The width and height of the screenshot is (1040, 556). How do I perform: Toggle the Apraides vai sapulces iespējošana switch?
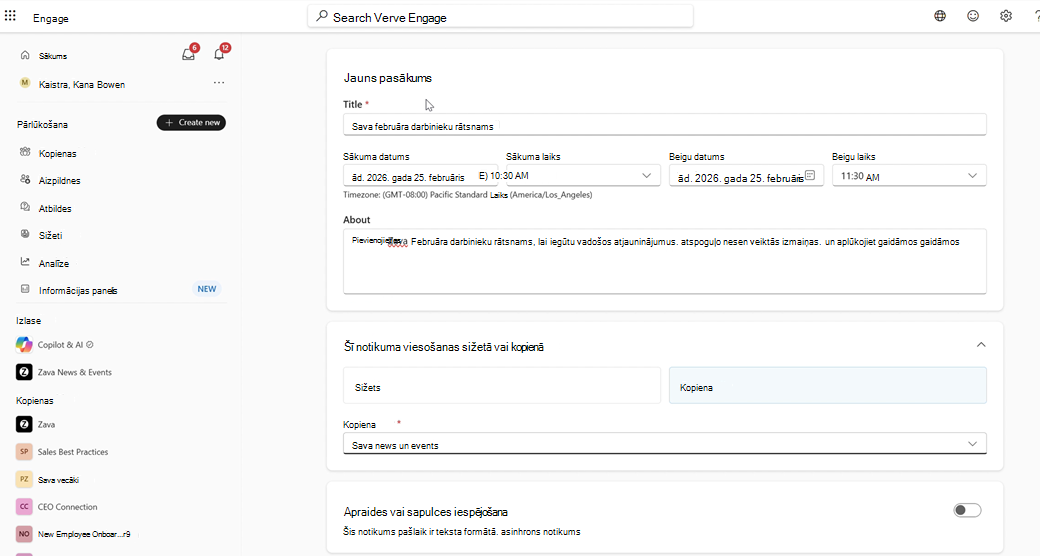pyautogui.click(x=967, y=510)
